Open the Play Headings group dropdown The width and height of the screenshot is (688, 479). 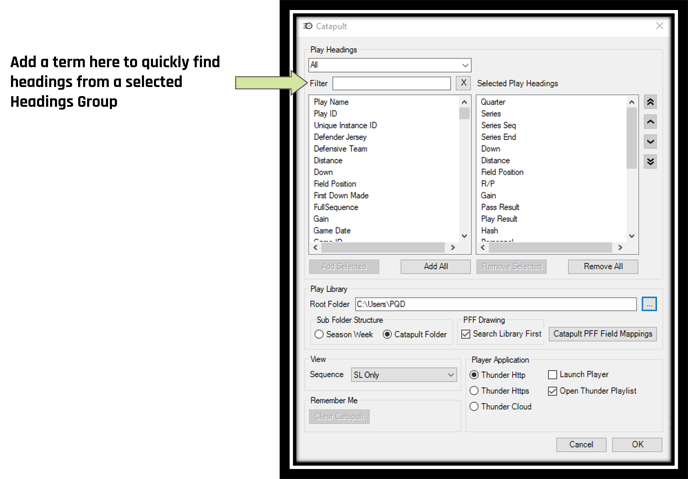(x=390, y=65)
